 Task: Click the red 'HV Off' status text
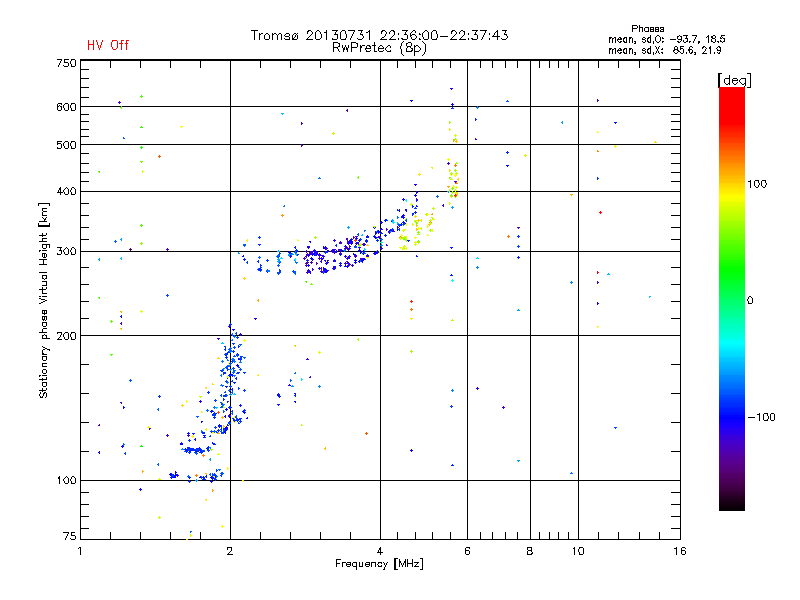tap(108, 45)
